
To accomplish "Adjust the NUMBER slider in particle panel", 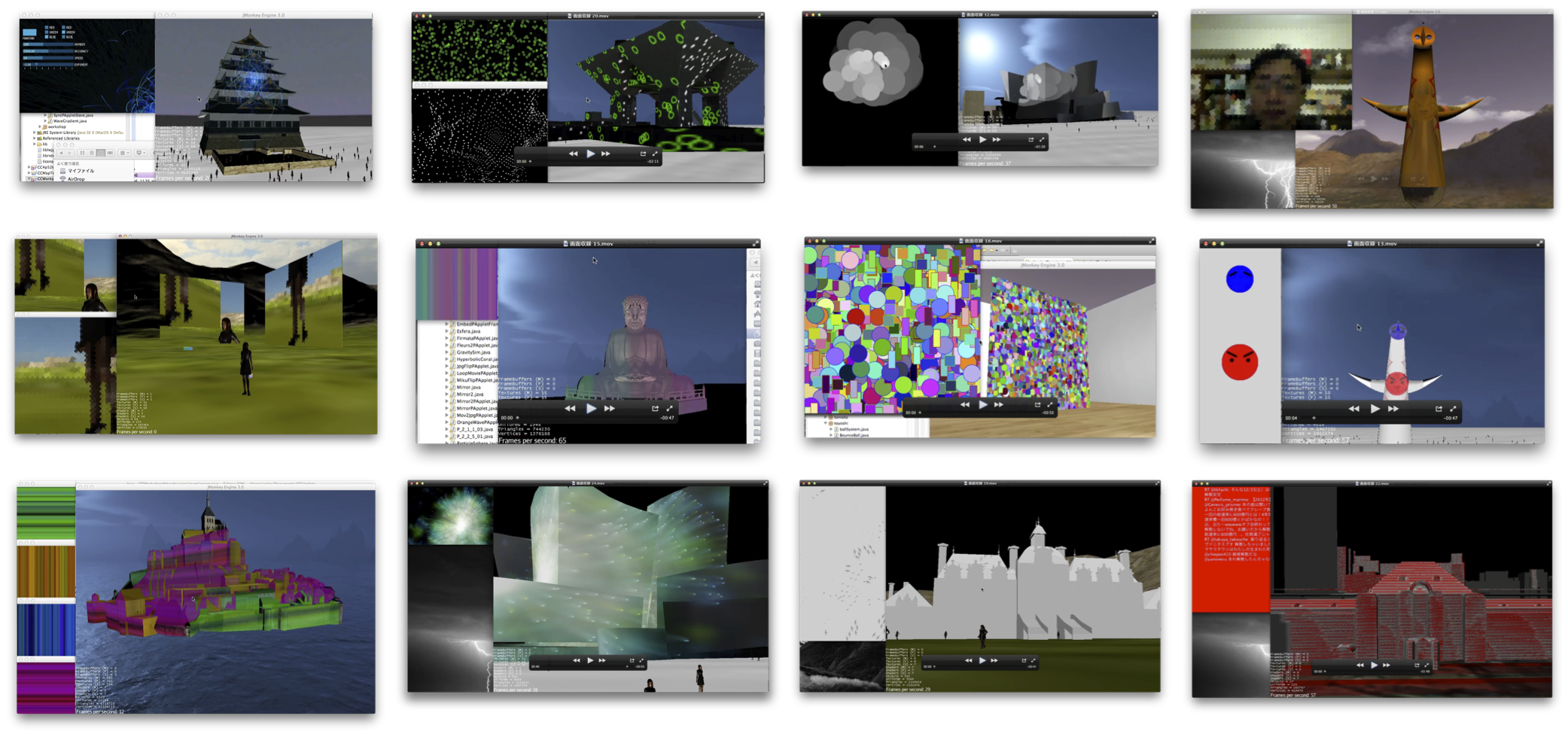I will (48, 44).
